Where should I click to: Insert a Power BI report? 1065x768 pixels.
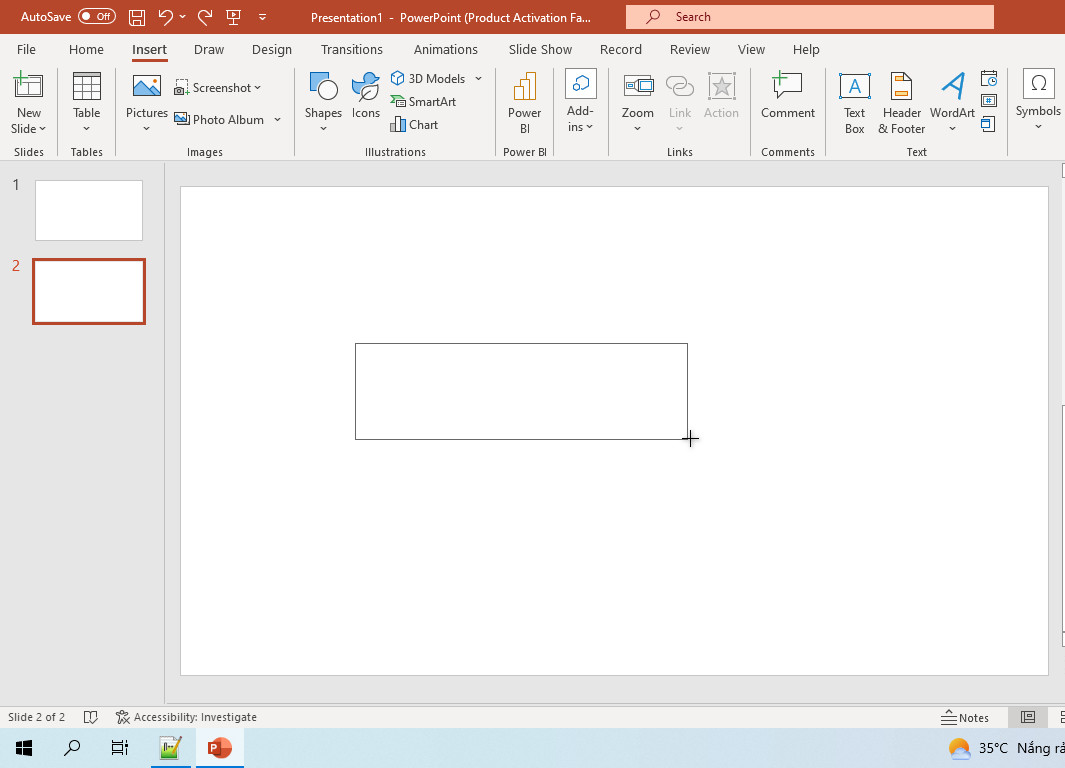[x=524, y=103]
